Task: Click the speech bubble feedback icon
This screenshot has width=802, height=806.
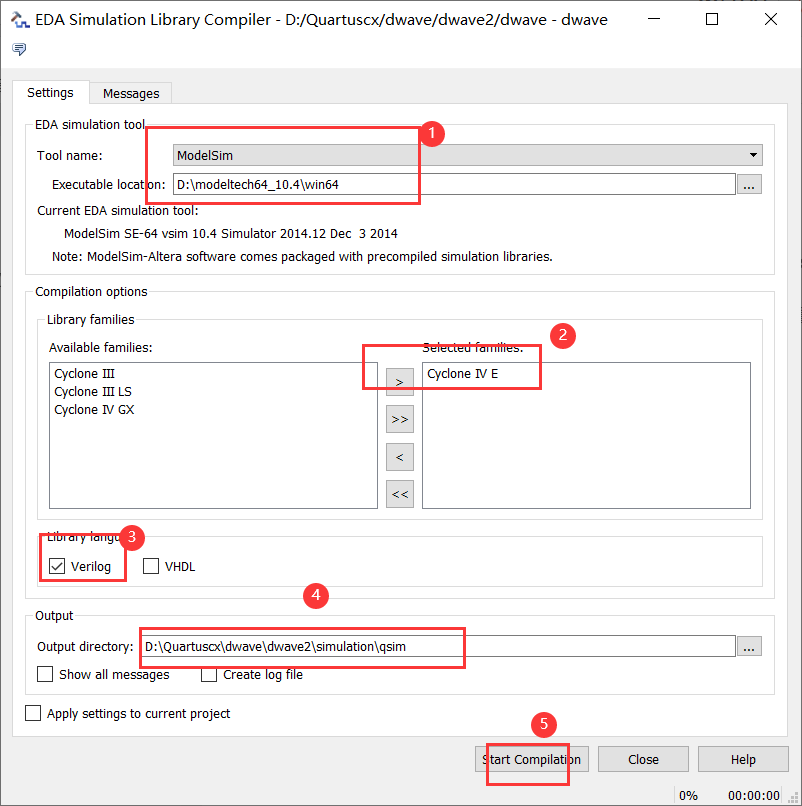Action: 19,49
